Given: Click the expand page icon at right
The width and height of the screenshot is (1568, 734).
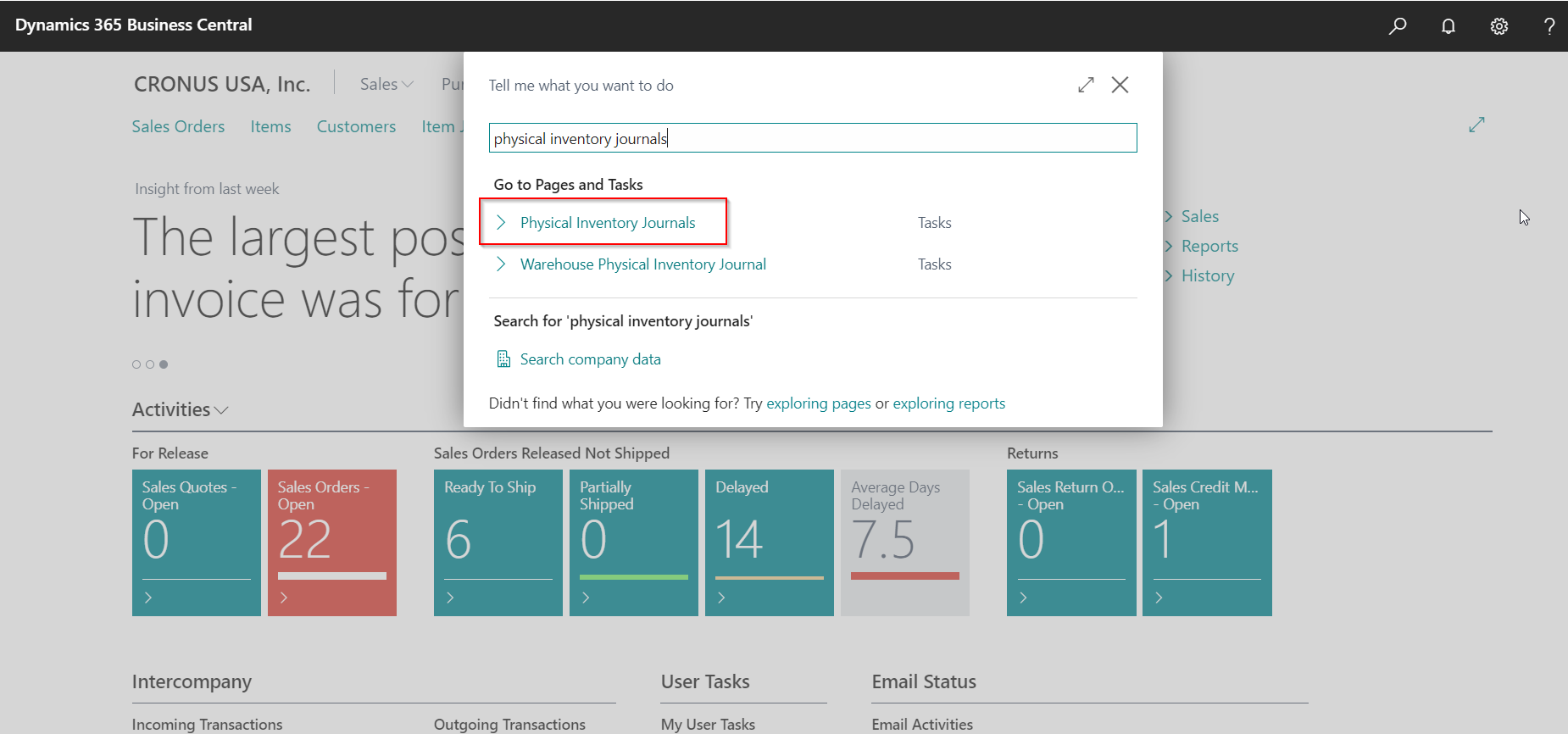Looking at the screenshot, I should point(1476,125).
